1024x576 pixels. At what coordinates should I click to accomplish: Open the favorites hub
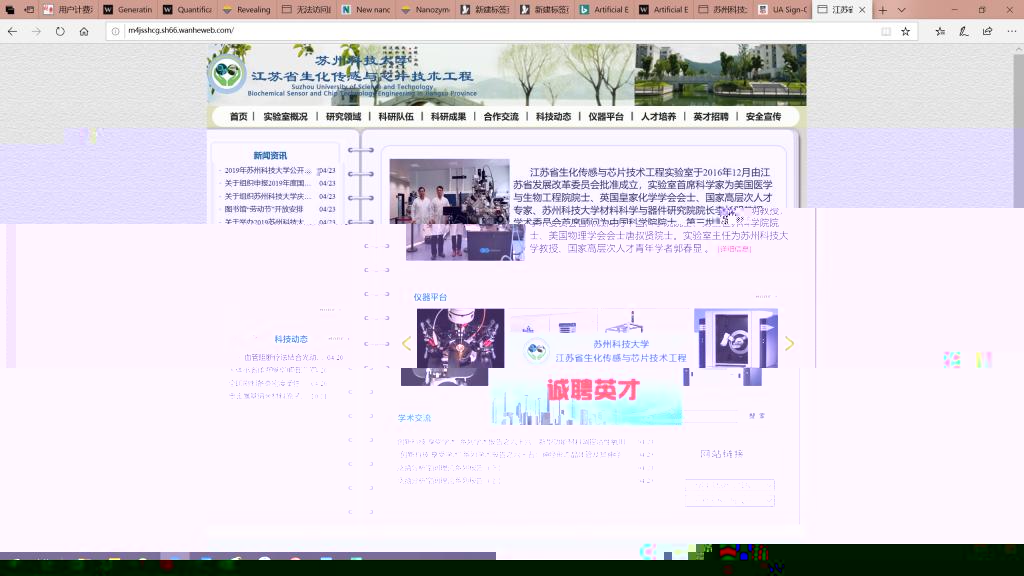coord(940,31)
